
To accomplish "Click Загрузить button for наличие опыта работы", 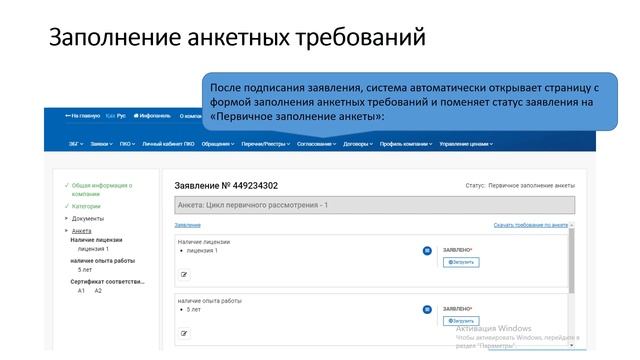I will [x=461, y=321].
